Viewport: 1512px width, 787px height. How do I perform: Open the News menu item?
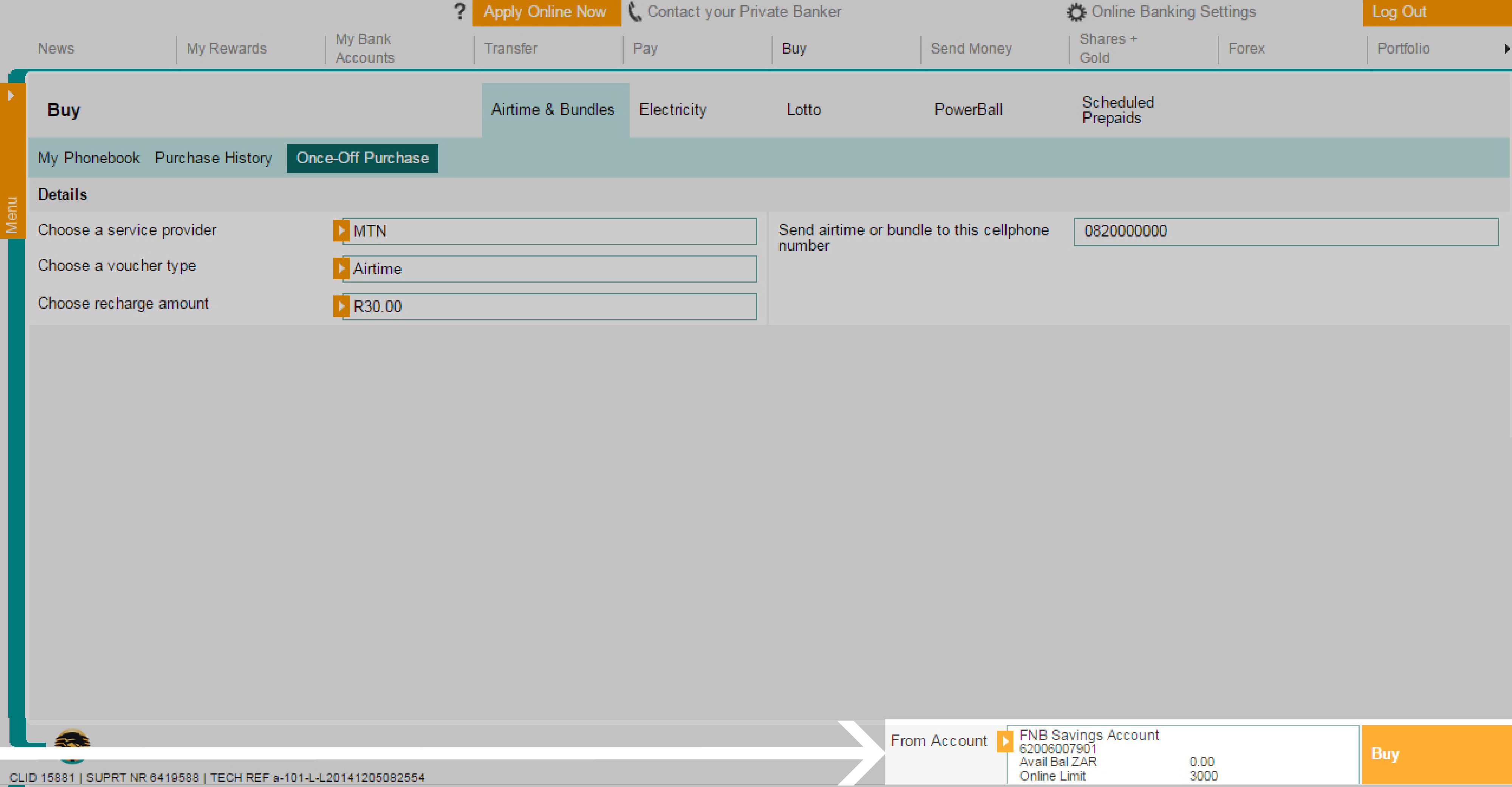[x=56, y=49]
